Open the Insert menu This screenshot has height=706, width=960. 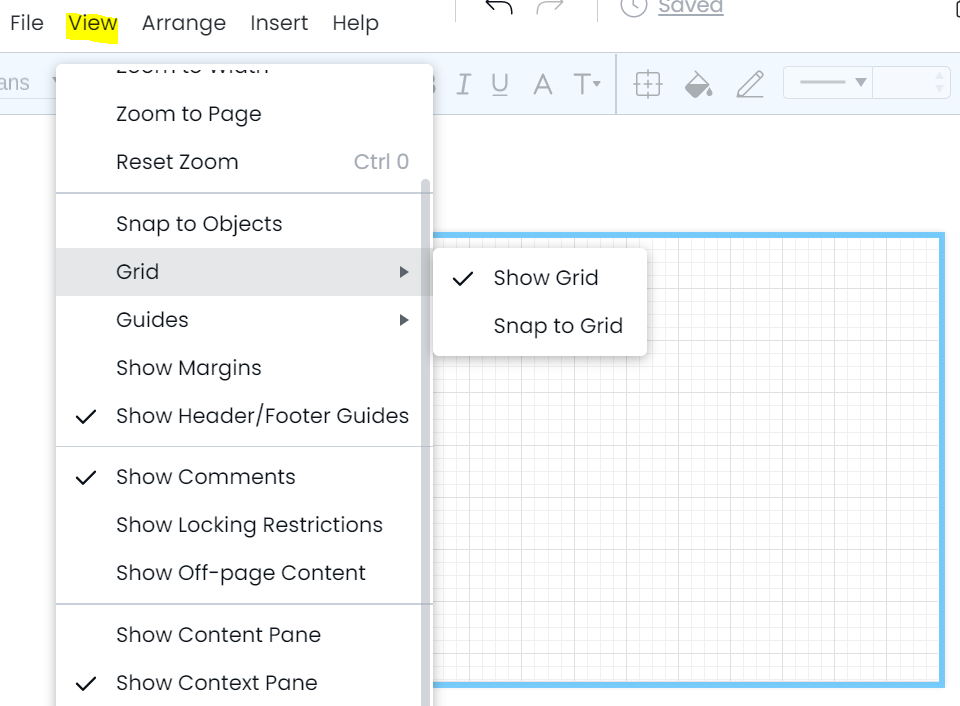pyautogui.click(x=279, y=23)
